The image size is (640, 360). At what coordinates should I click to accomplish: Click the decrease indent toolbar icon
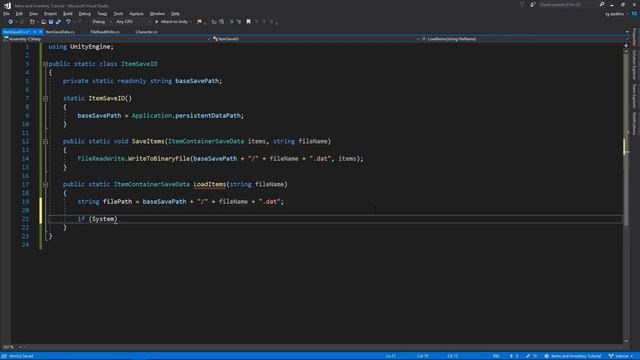[x=214, y=22]
